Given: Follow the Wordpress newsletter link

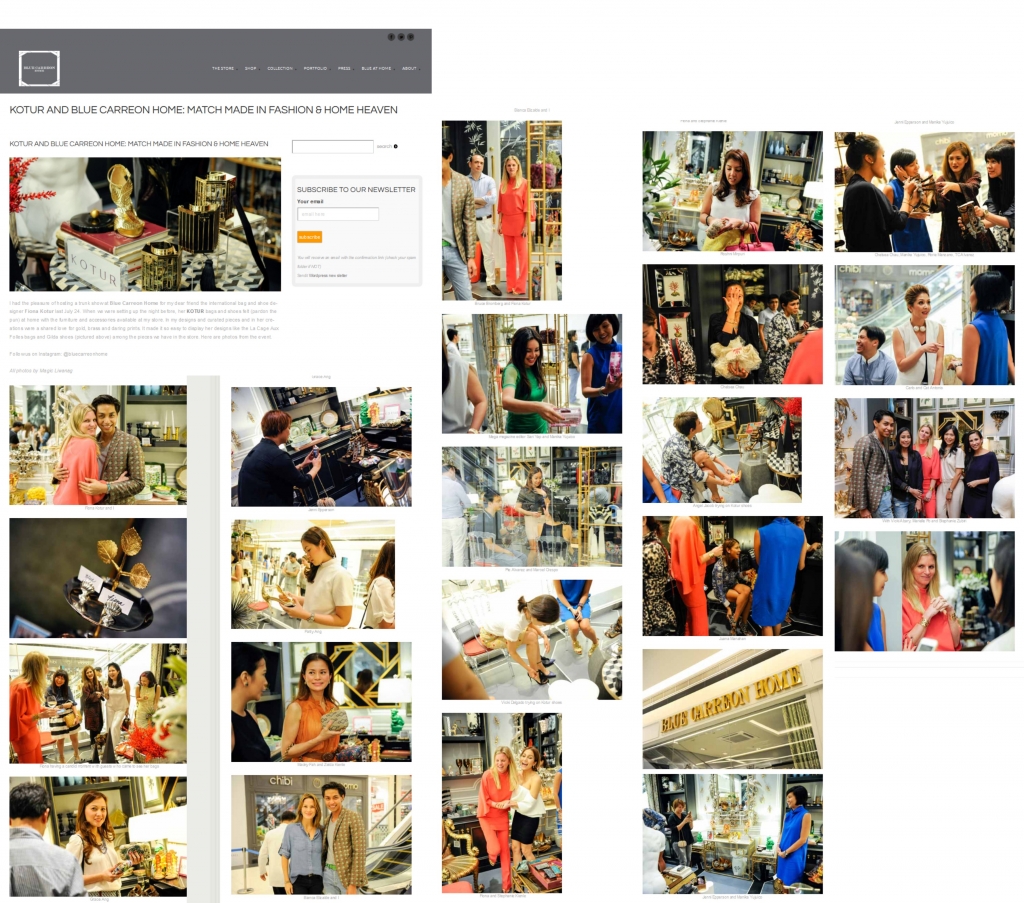Looking at the screenshot, I should pyautogui.click(x=328, y=276).
